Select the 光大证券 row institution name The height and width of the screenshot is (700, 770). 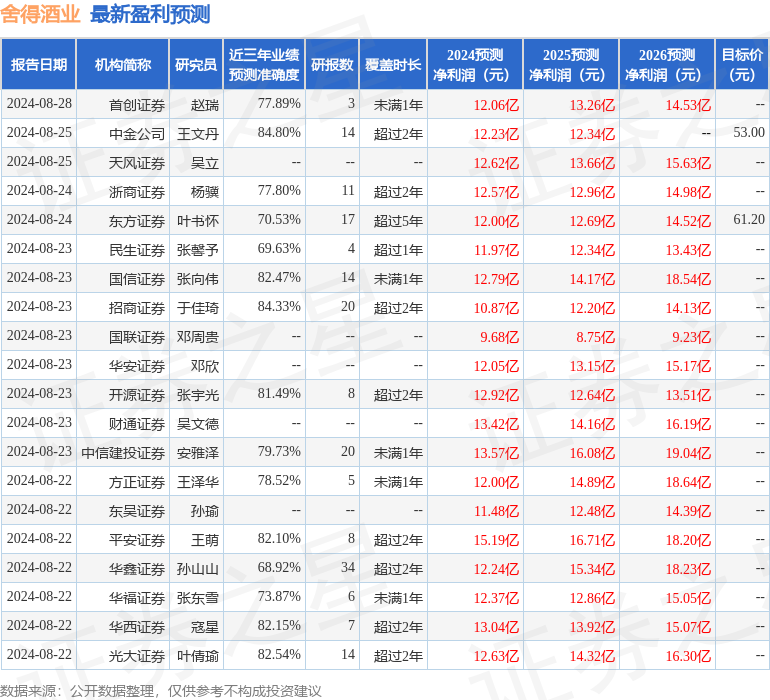(136, 656)
